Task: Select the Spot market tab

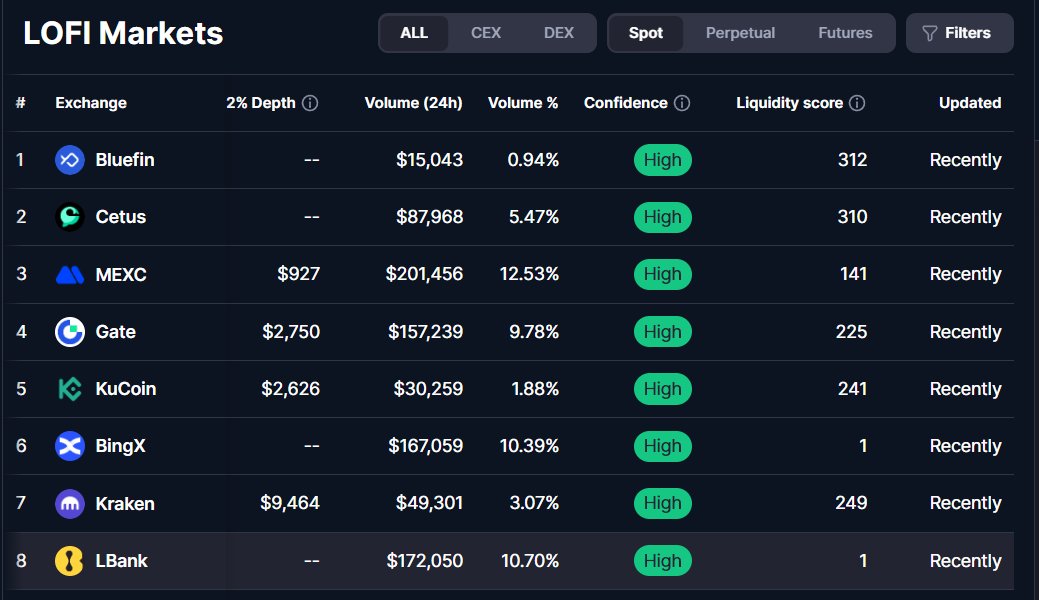Action: 646,33
